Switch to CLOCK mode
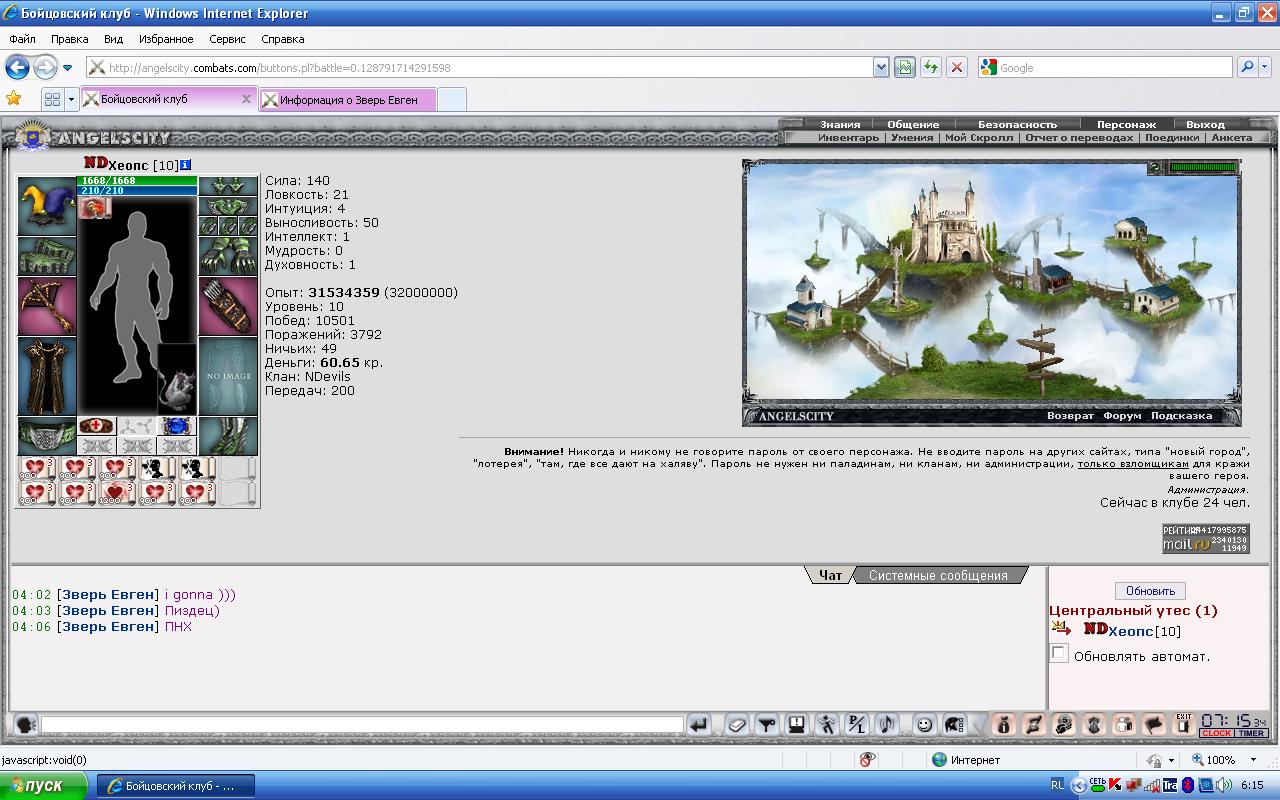Image resolution: width=1280 pixels, height=800 pixels. coord(1217,733)
